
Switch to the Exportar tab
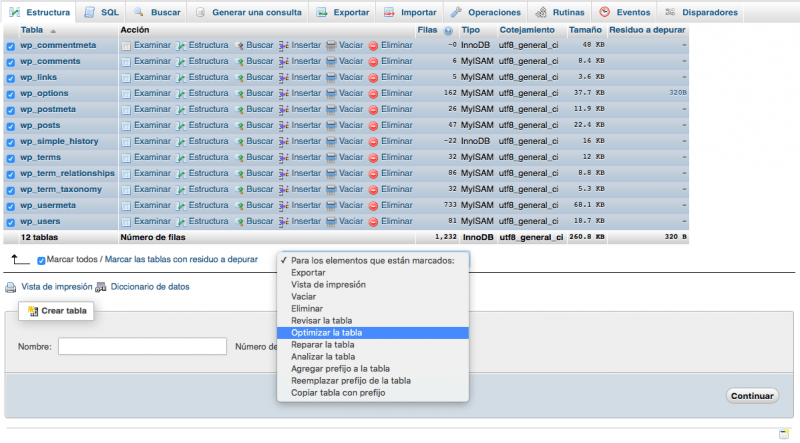click(x=342, y=12)
